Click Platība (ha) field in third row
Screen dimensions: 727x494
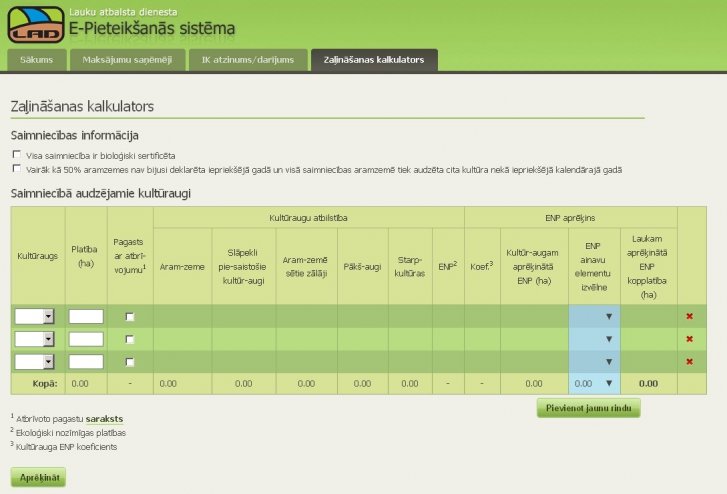pyautogui.click(x=86, y=362)
